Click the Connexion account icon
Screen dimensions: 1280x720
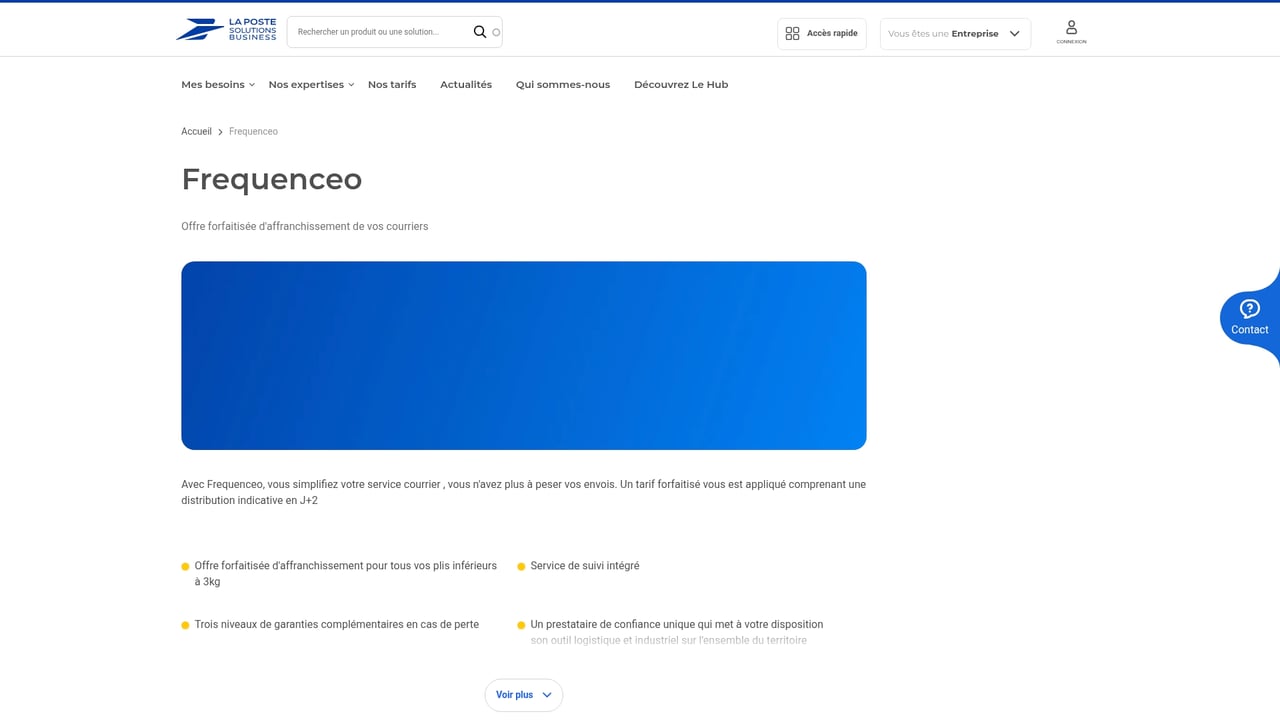pyautogui.click(x=1071, y=27)
